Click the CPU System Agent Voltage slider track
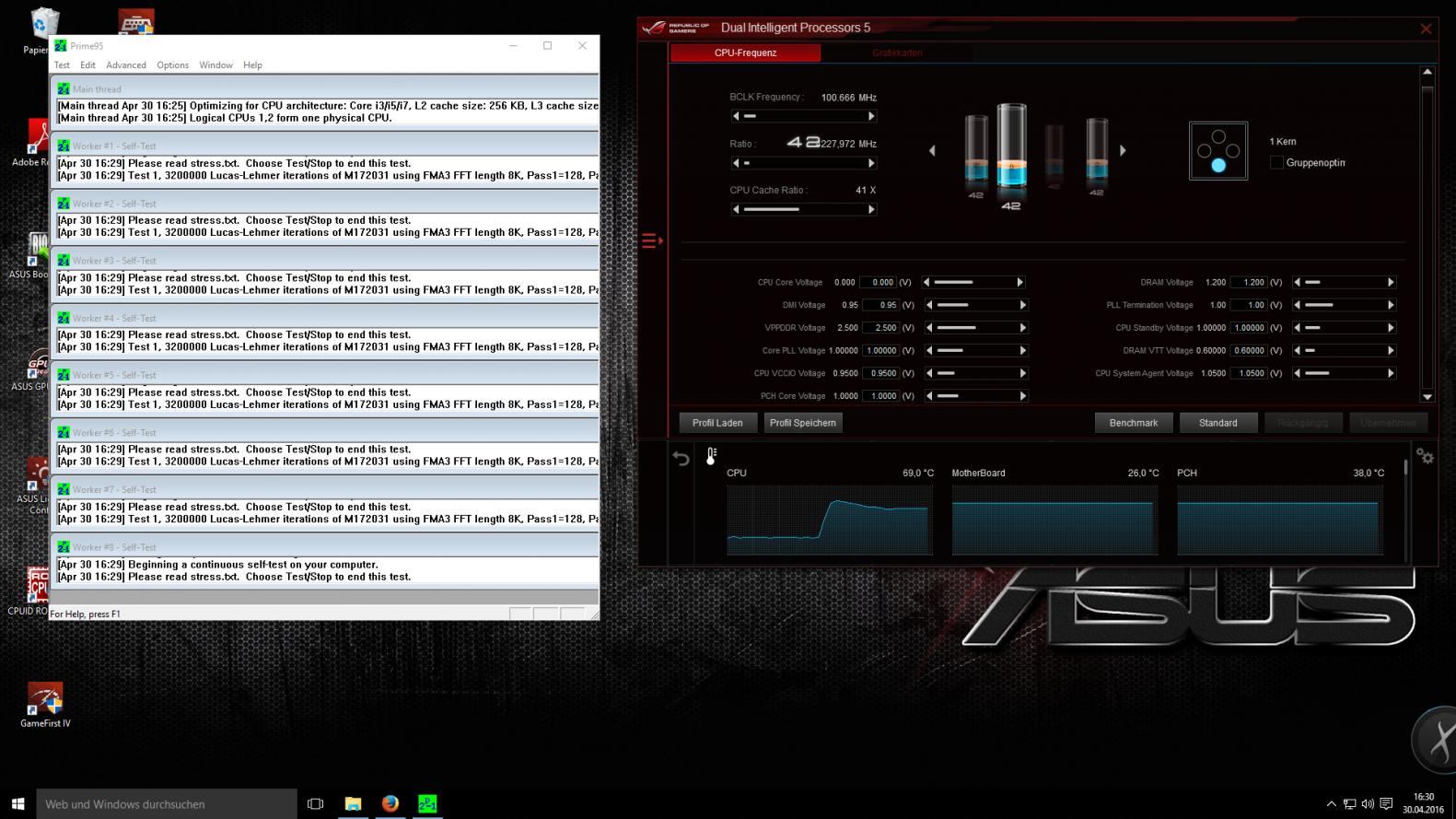Image resolution: width=1456 pixels, height=819 pixels. click(x=1345, y=373)
